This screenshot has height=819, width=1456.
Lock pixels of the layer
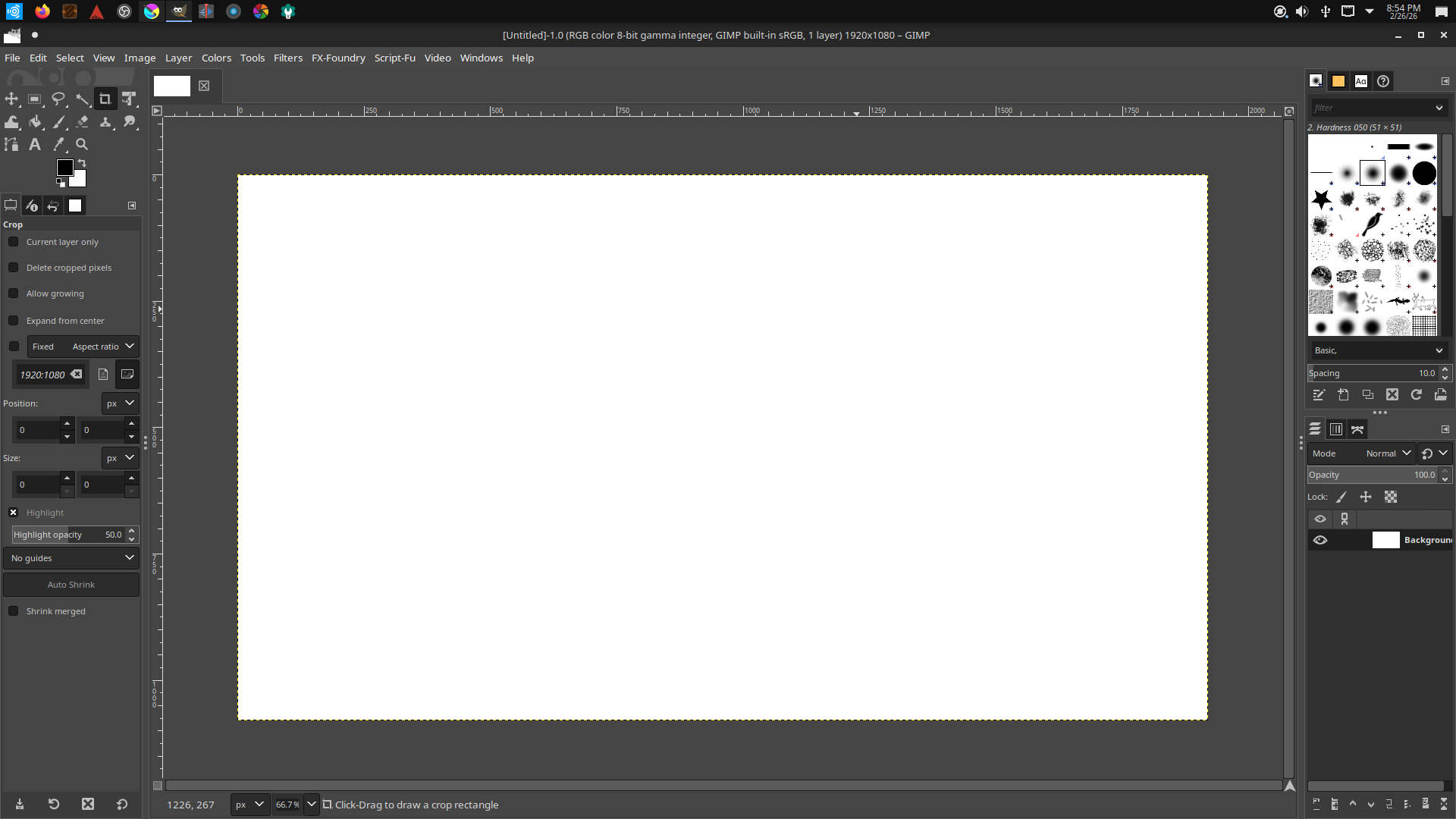click(1341, 497)
